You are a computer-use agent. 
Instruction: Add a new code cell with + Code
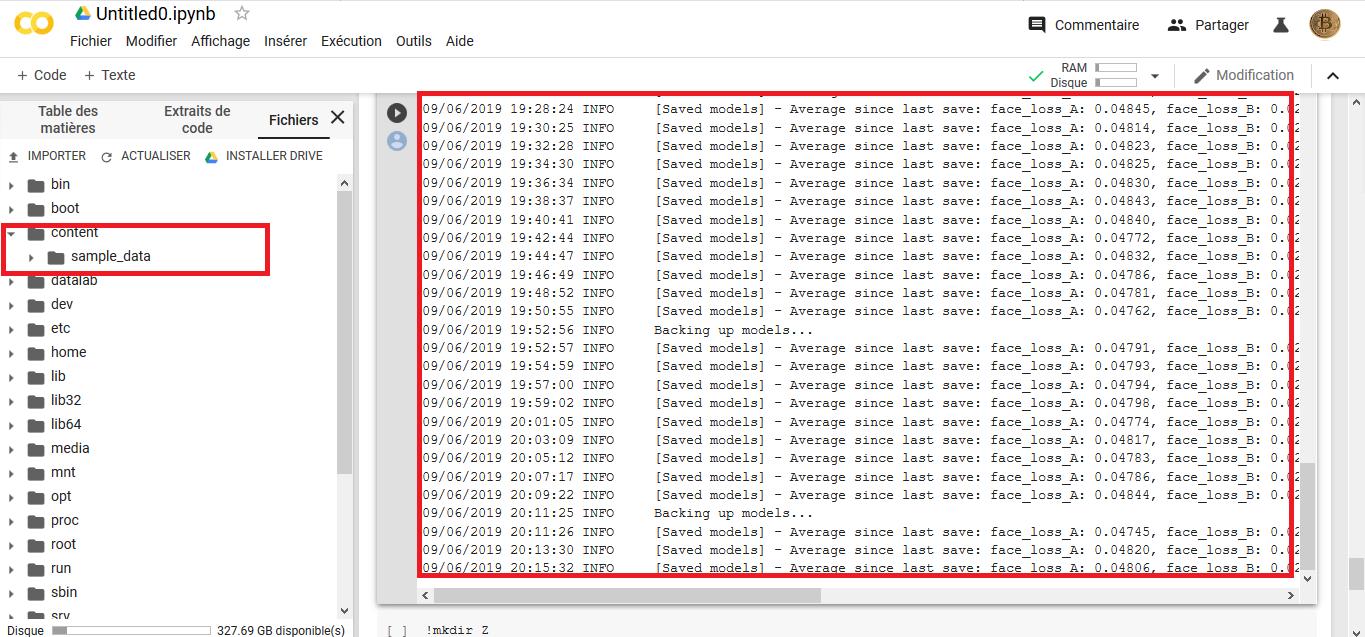point(40,74)
